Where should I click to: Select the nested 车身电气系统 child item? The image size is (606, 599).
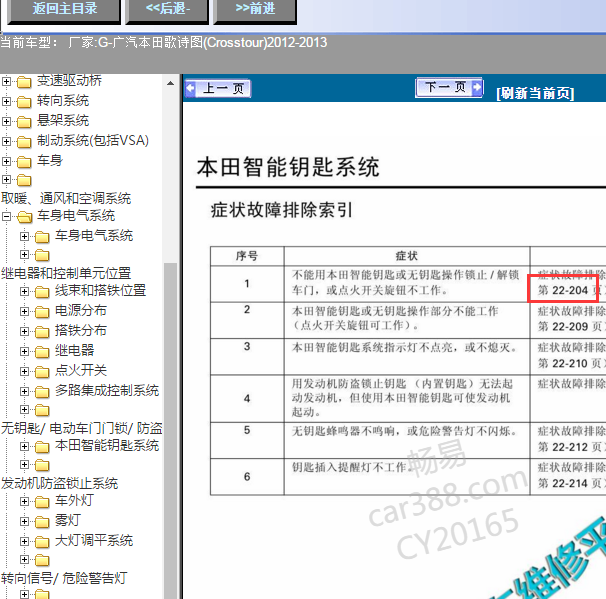tap(94, 235)
